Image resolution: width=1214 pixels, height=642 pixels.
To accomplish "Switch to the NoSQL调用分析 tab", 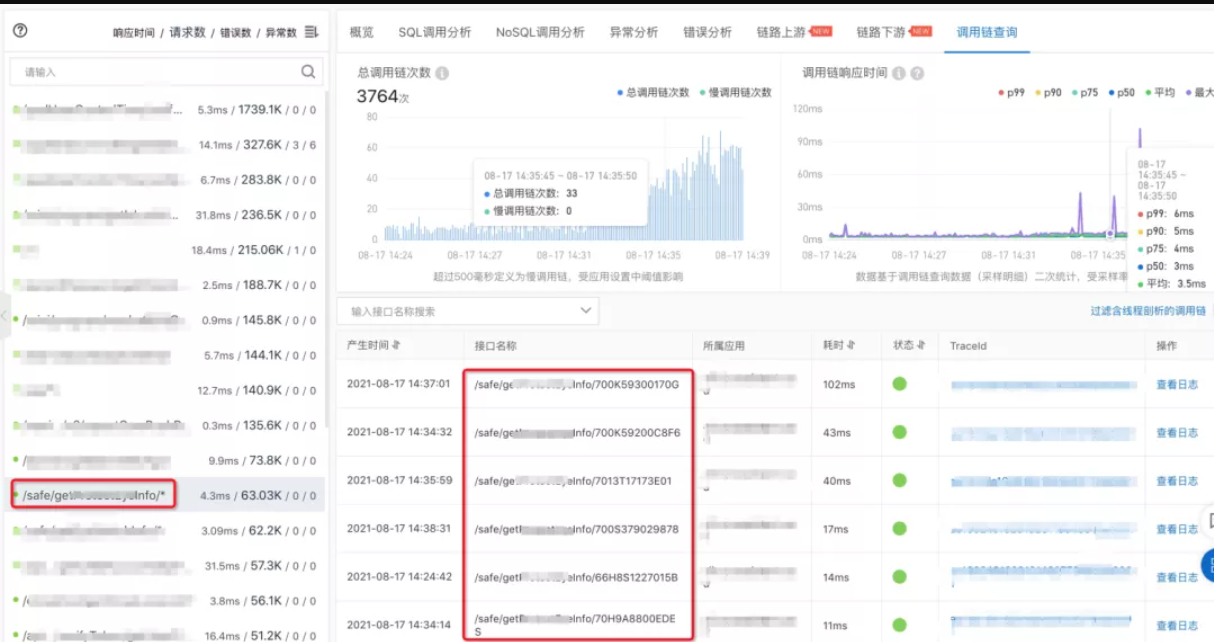I will 540,32.
